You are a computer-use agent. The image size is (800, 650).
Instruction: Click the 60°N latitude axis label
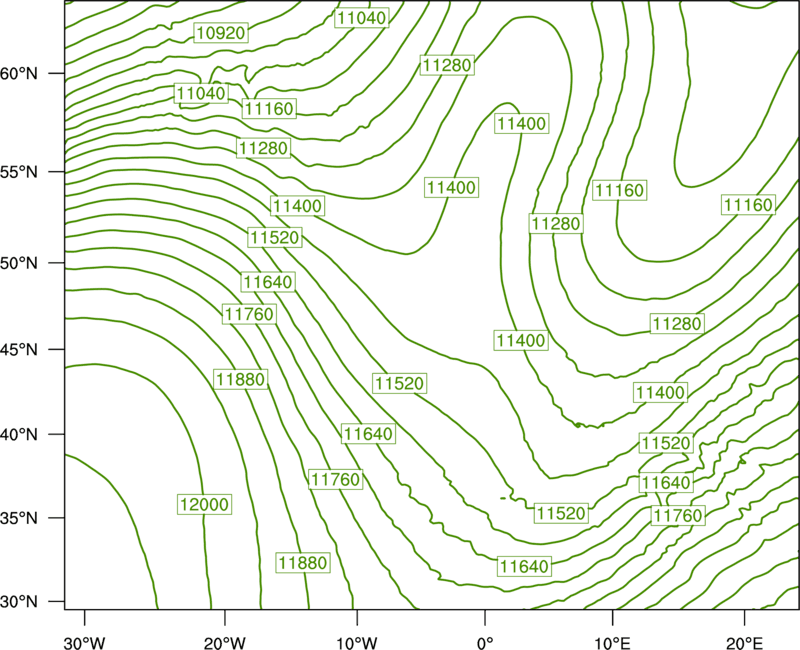tap(19, 73)
